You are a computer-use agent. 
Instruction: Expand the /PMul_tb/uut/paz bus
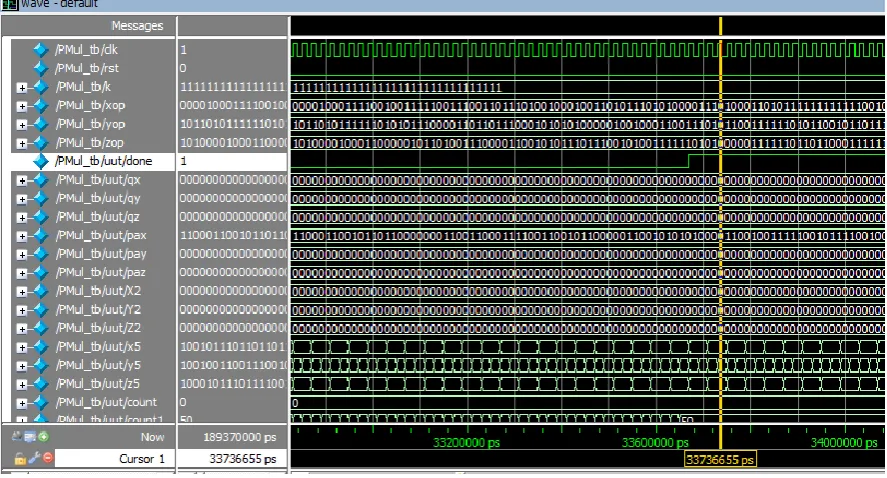[21, 273]
